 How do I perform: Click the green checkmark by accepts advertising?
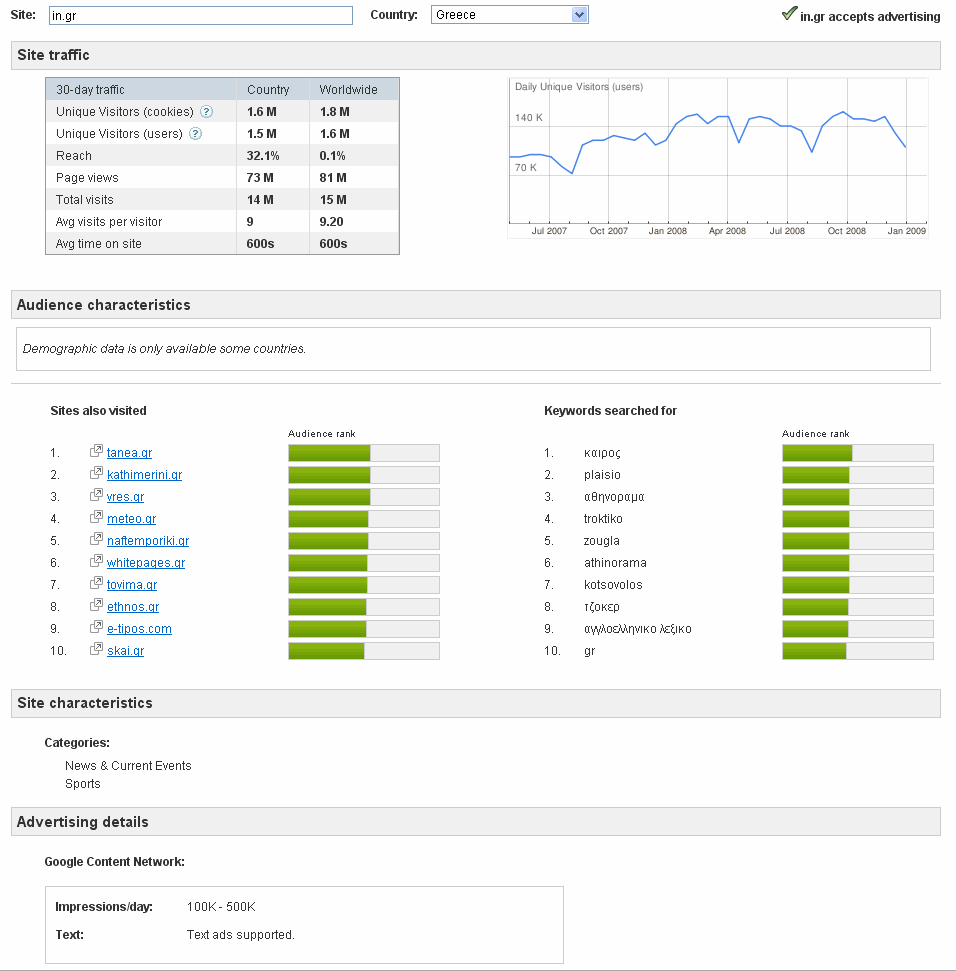pyautogui.click(x=789, y=14)
